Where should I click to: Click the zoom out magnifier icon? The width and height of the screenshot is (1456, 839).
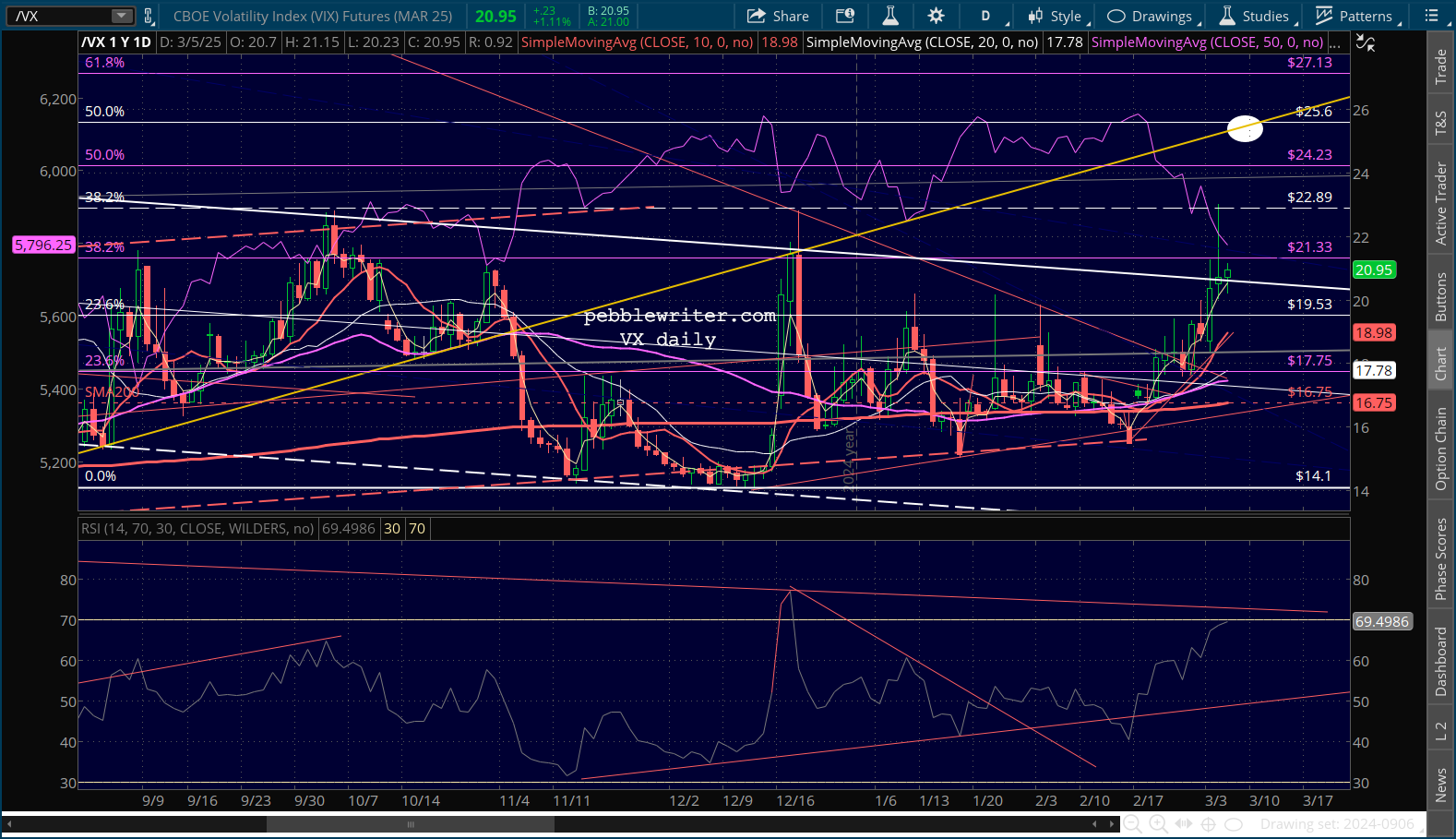1132,824
